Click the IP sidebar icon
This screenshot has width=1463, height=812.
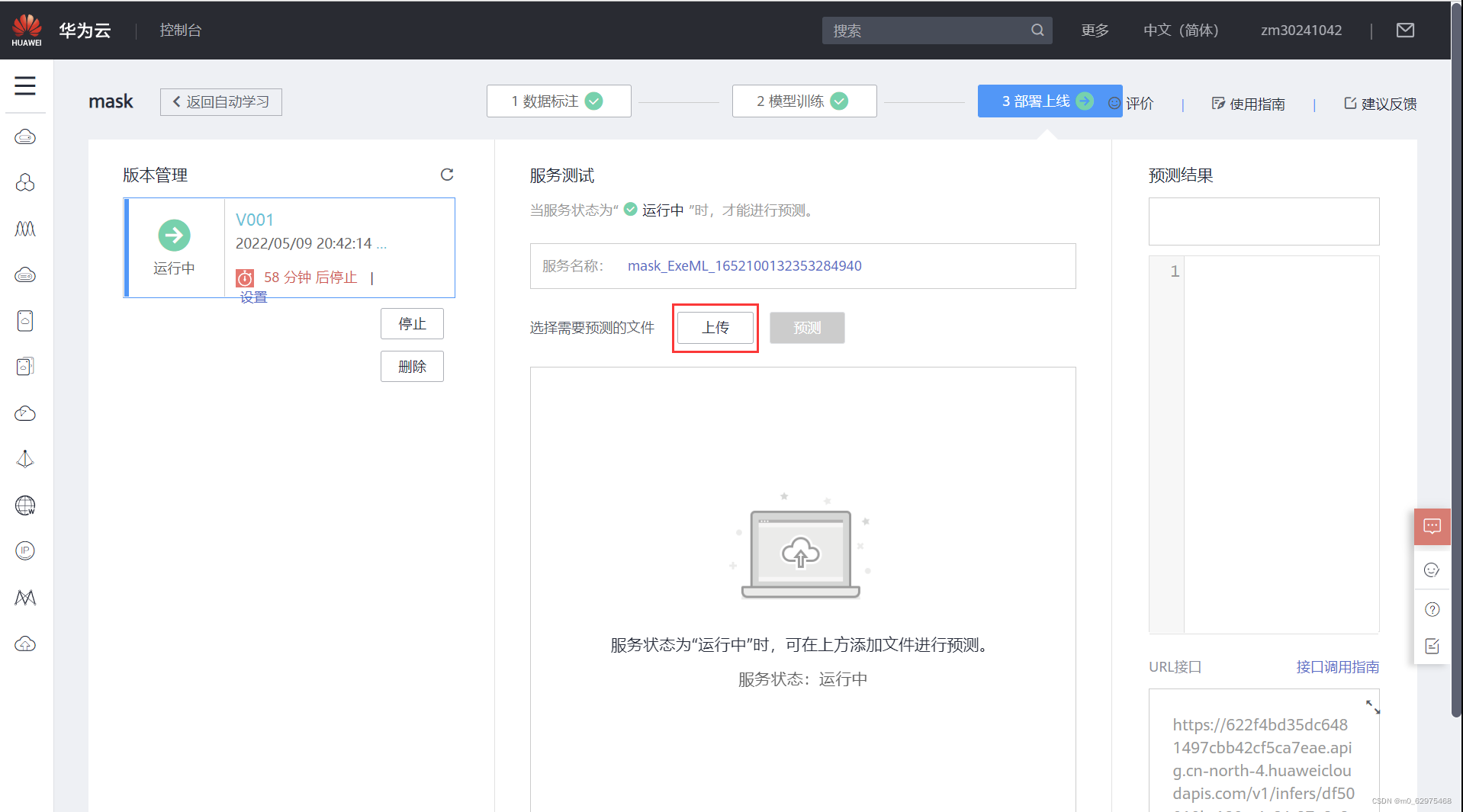point(25,550)
